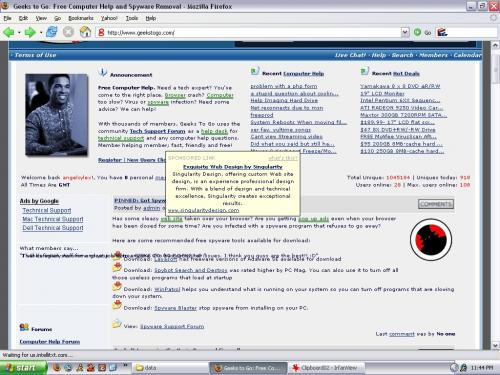Open the Bookmarks menu
500x375 pixels.
(81, 18)
